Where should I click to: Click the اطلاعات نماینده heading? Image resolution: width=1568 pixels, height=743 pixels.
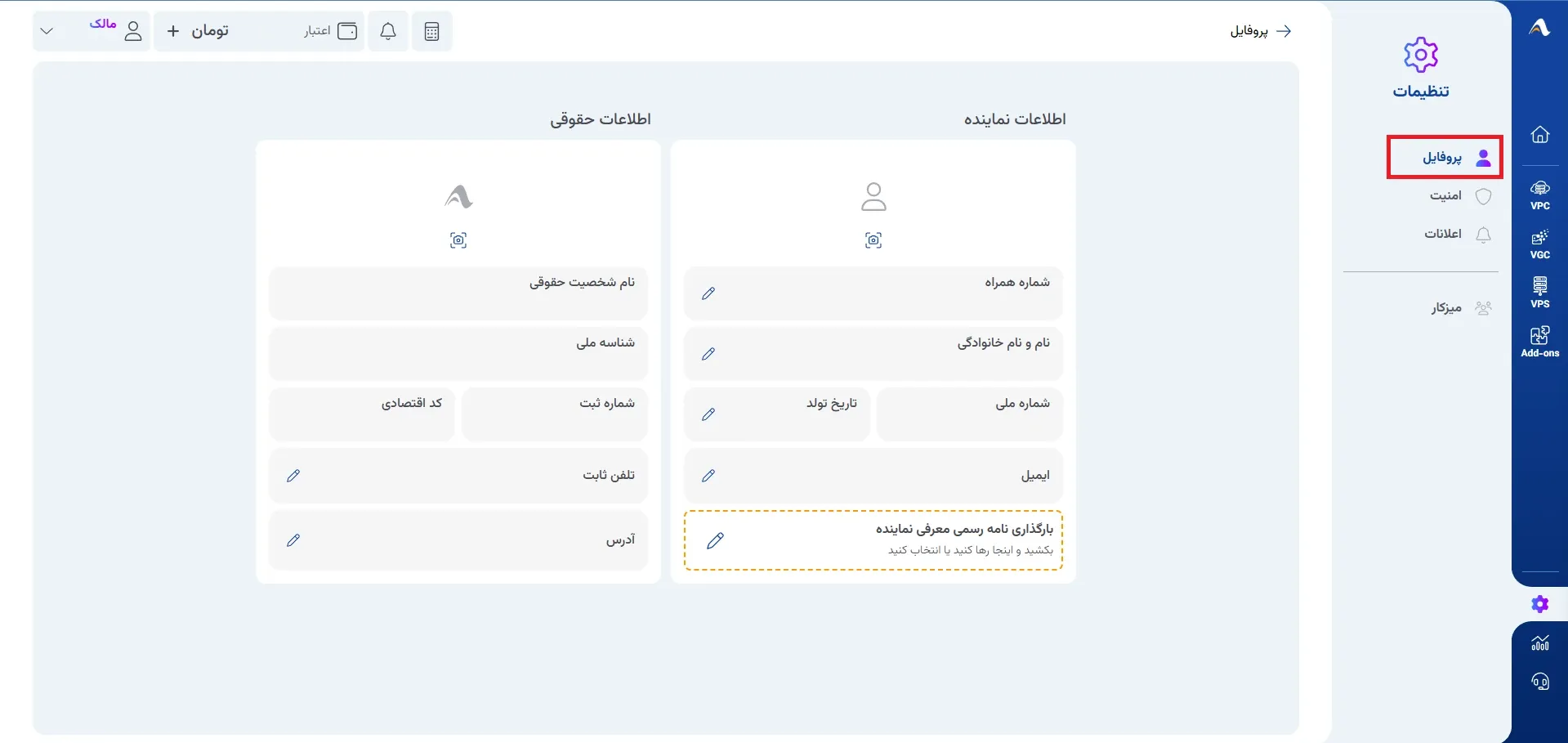pos(1015,119)
